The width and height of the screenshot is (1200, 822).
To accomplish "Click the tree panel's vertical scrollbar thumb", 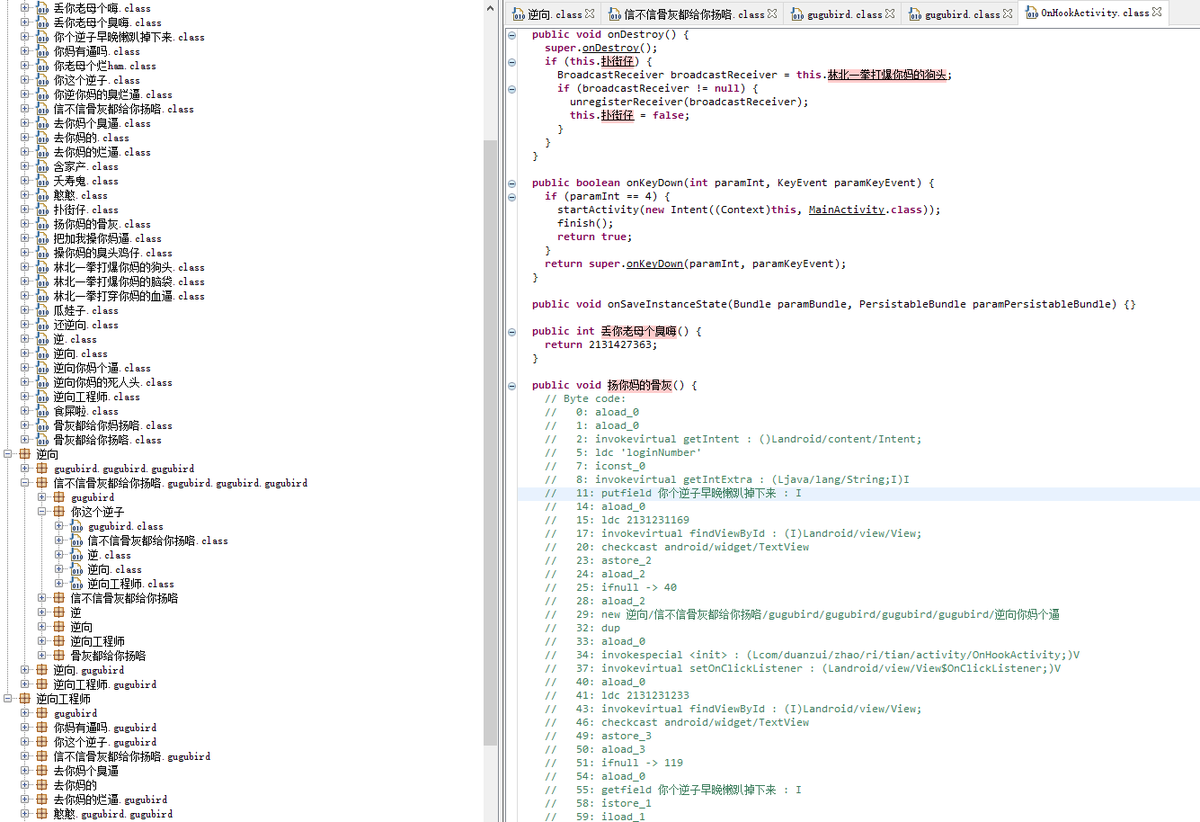I will (489, 440).
